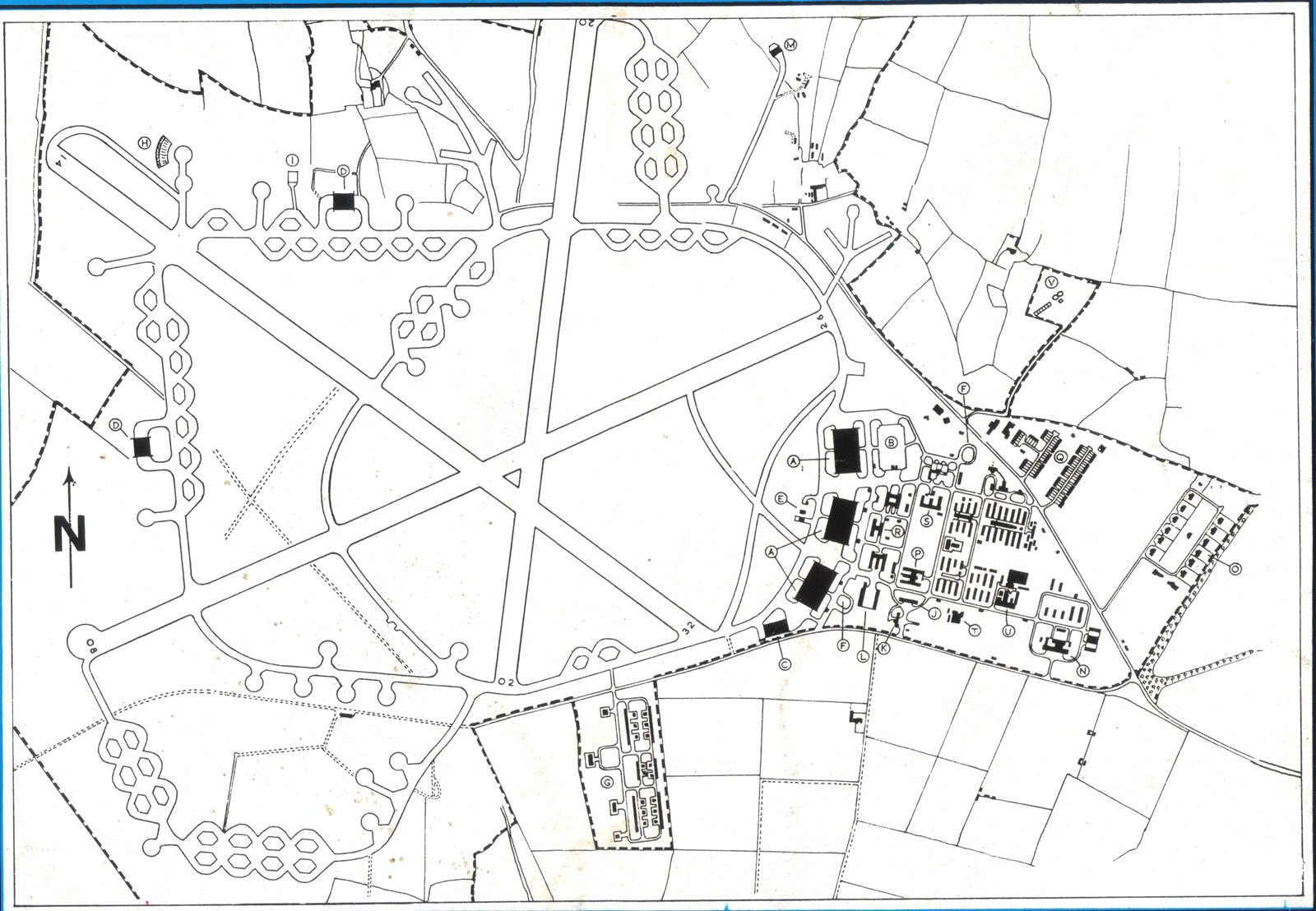Click the runway number 08 at lower left
The image size is (1316, 911).
(90, 647)
